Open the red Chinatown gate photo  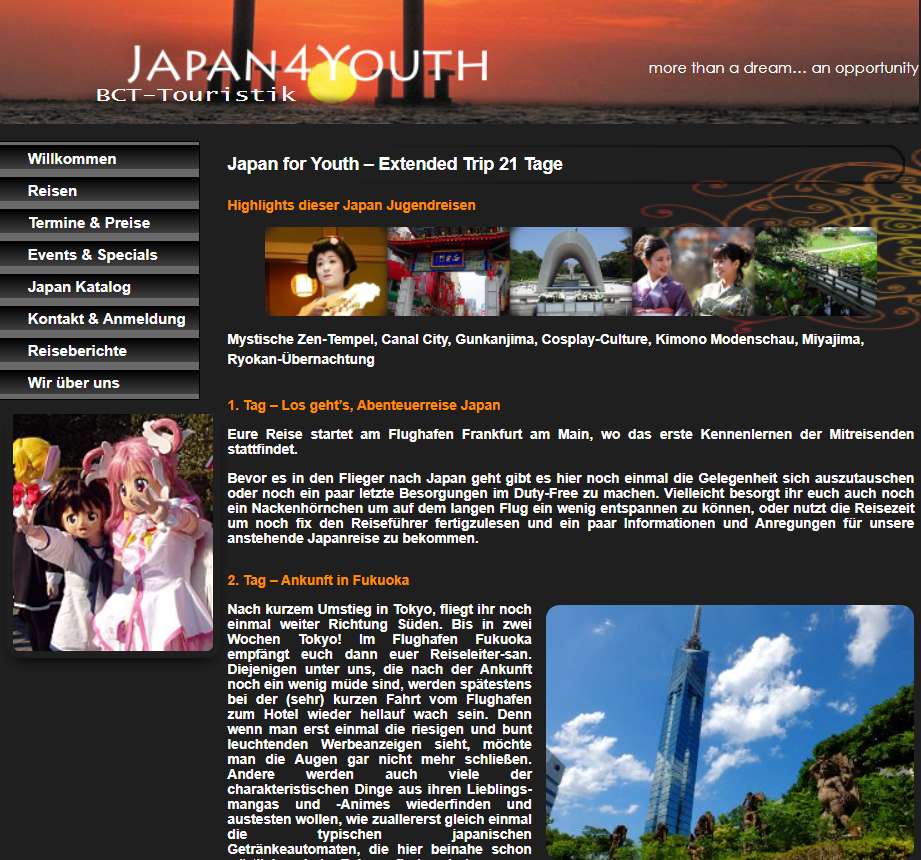pos(448,271)
